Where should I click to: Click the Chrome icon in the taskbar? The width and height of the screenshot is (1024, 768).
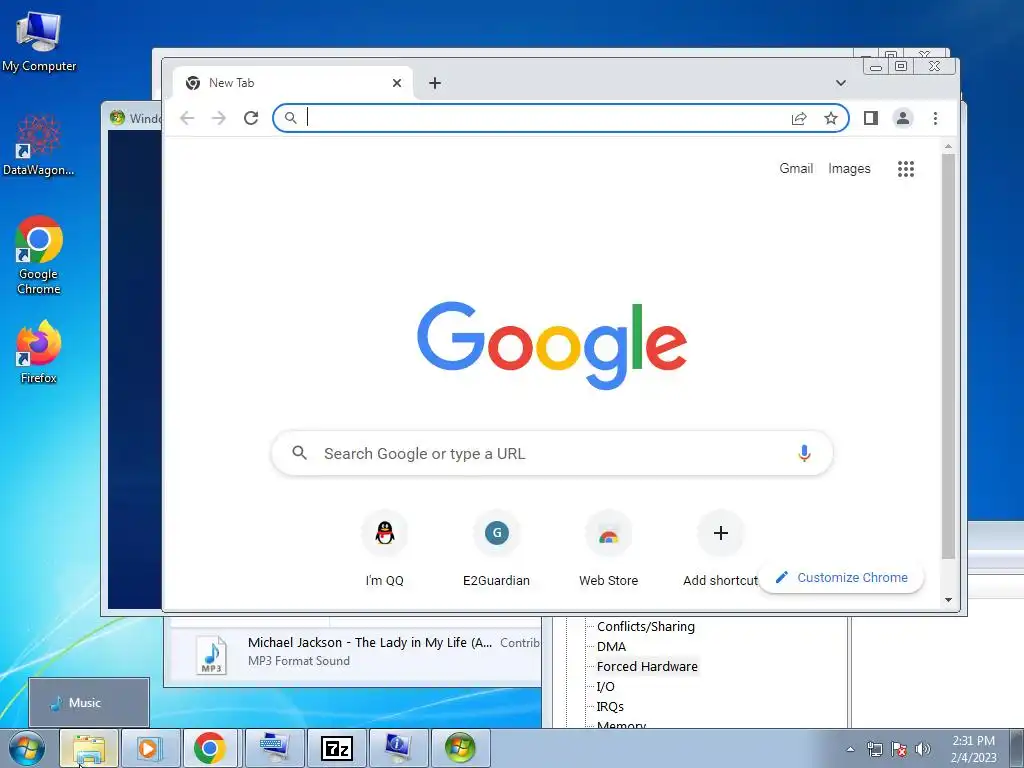click(x=210, y=748)
